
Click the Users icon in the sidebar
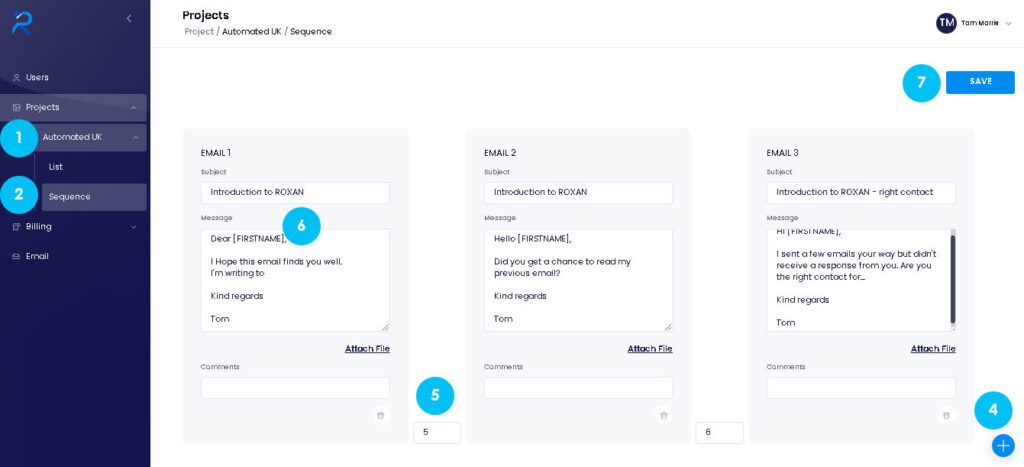coord(16,78)
